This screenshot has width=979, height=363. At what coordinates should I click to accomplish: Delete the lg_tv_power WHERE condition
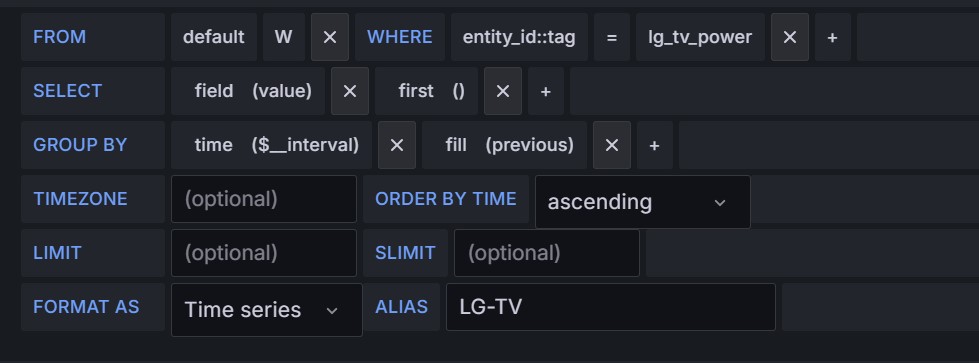(790, 37)
